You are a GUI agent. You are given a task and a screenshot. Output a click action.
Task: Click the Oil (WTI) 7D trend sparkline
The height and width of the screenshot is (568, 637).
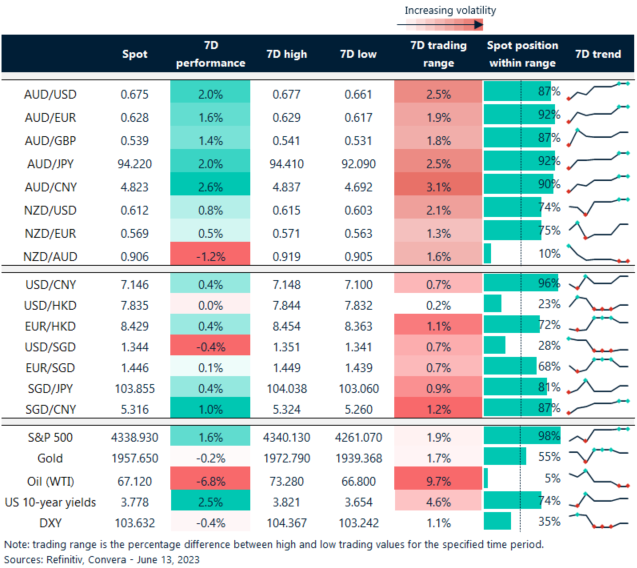tap(598, 478)
